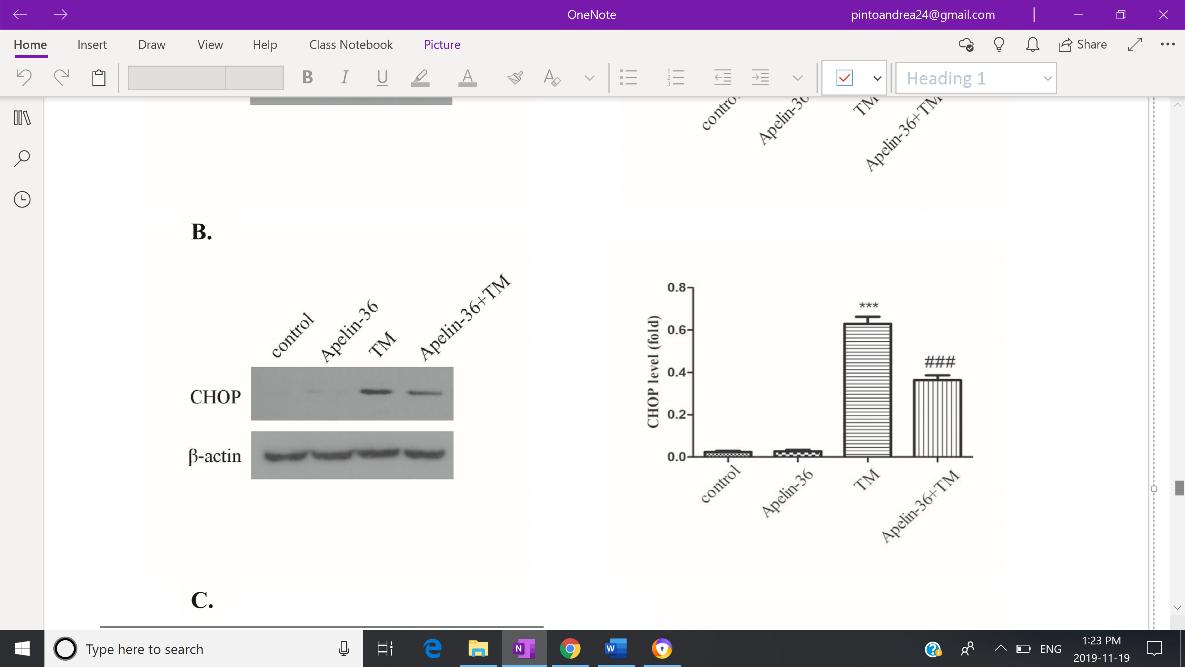Show recent notes
The image size is (1185, 667).
22,199
